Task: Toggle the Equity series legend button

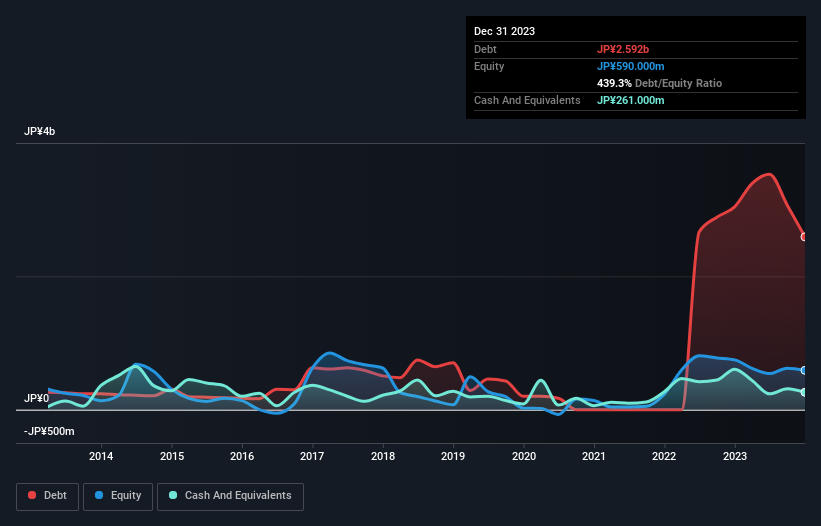Action: (118, 496)
